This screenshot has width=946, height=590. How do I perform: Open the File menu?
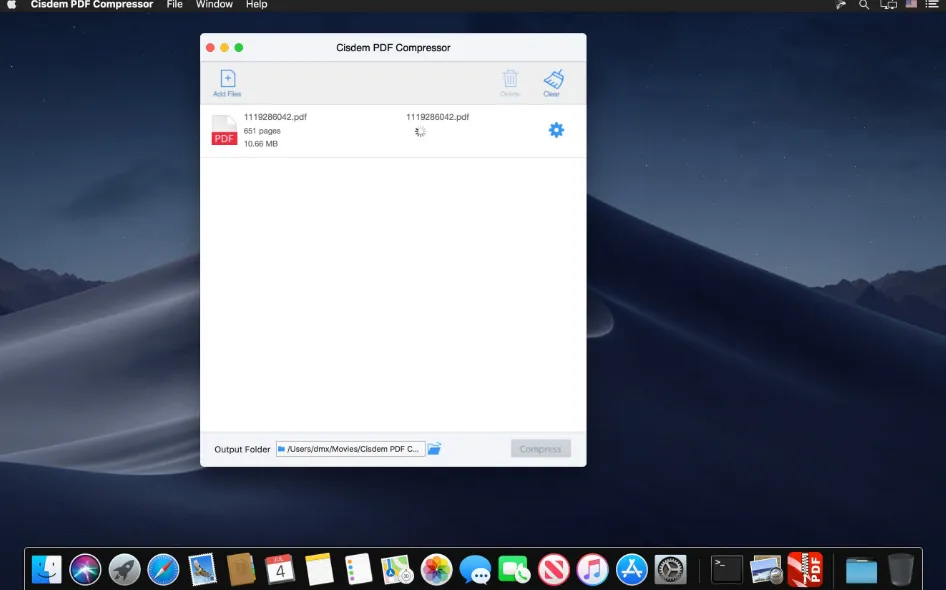(x=174, y=5)
